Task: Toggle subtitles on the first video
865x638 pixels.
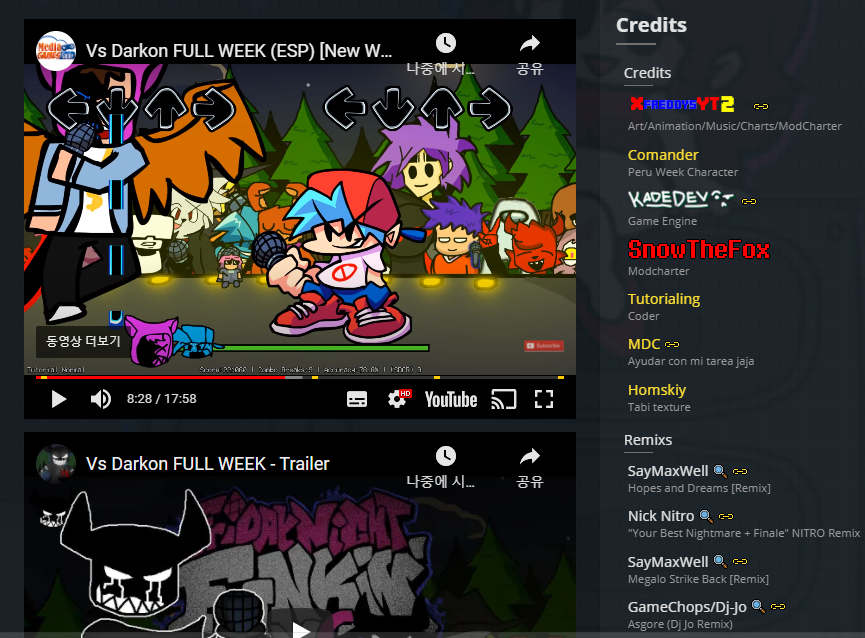Action: click(x=357, y=399)
